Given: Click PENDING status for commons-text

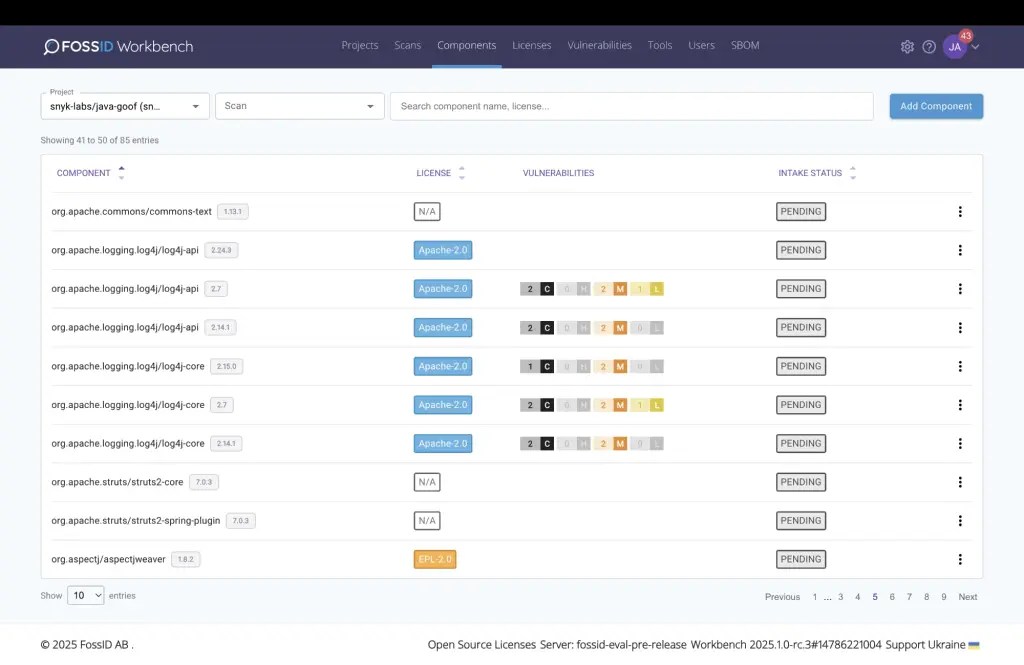Looking at the screenshot, I should [801, 212].
